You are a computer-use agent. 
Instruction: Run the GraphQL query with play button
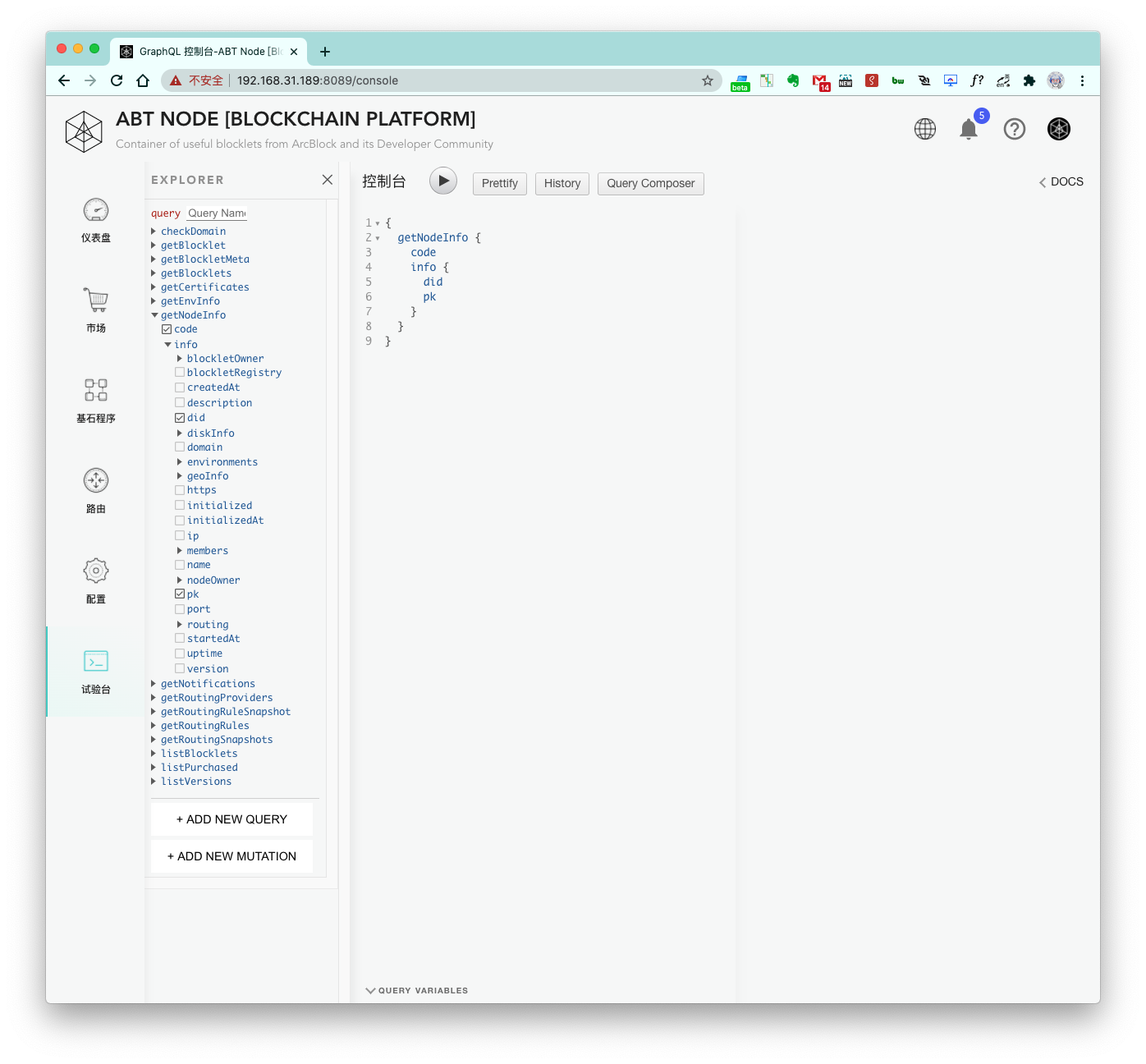pos(443,181)
